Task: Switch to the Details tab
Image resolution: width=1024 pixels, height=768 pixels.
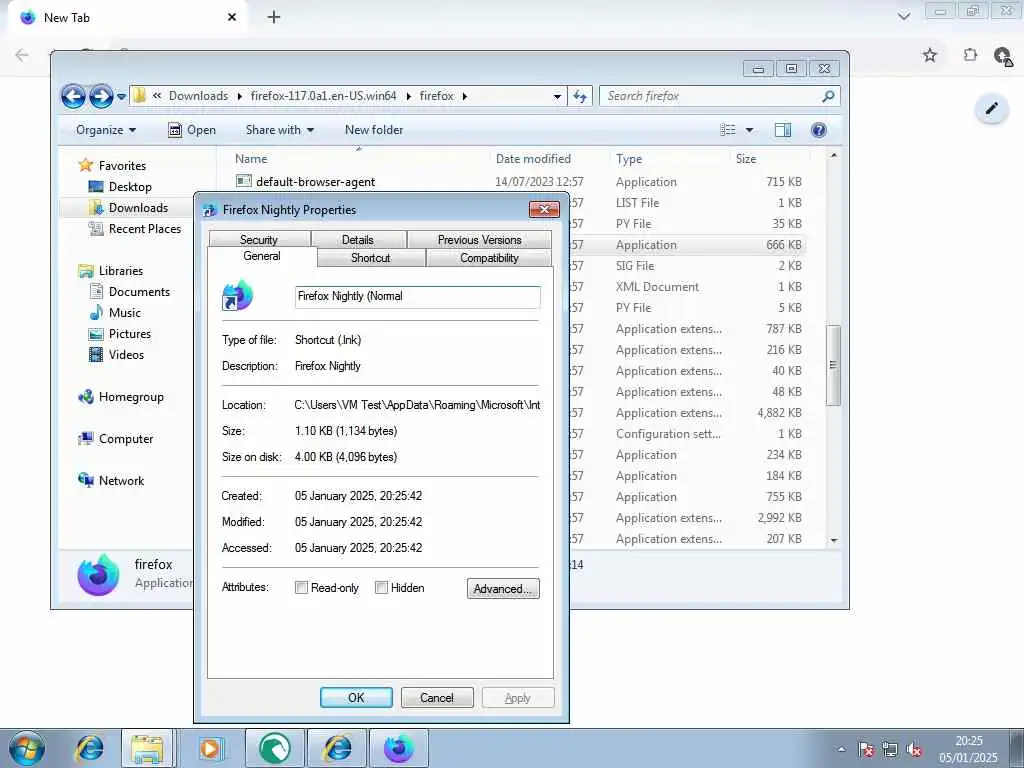Action: click(358, 240)
